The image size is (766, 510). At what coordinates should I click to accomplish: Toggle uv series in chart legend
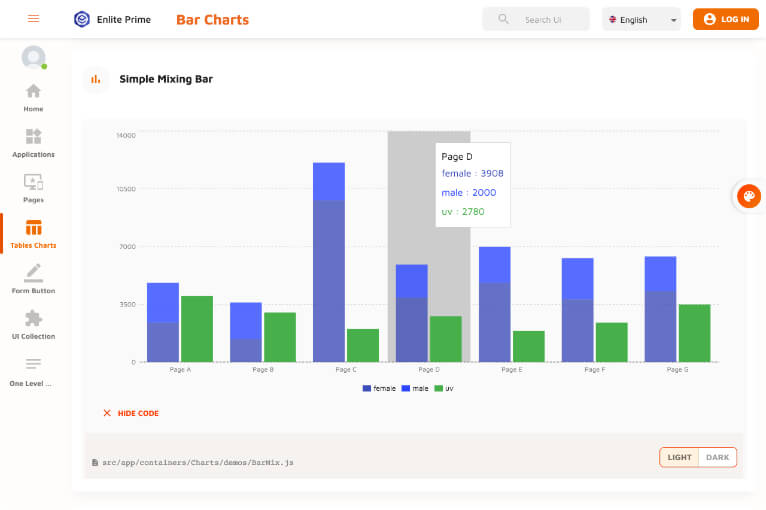click(x=444, y=388)
